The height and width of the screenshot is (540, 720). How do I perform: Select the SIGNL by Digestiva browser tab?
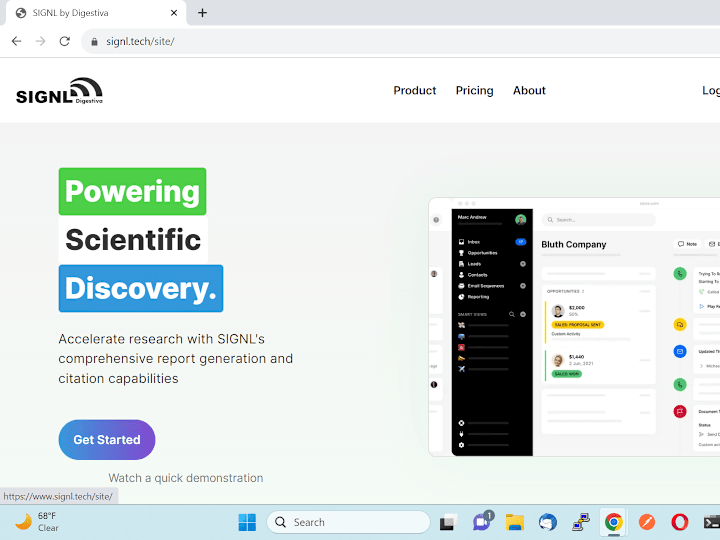[x=96, y=13]
